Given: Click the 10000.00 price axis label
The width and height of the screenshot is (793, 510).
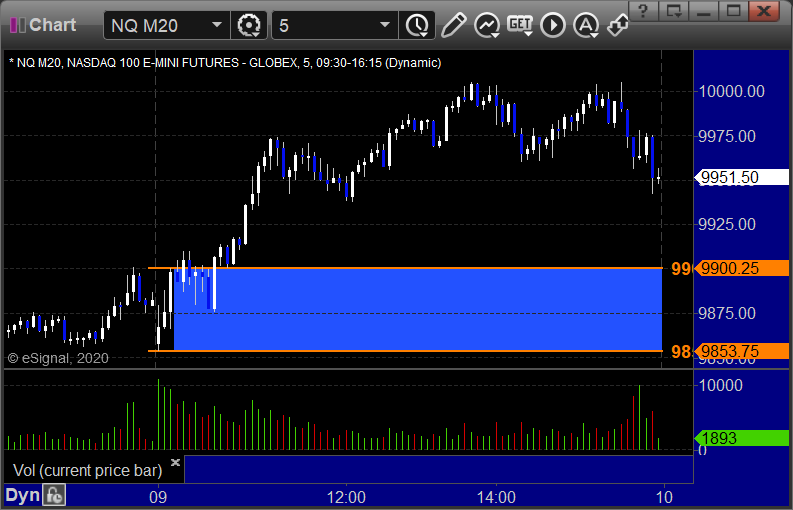Looking at the screenshot, I should pyautogui.click(x=731, y=91).
